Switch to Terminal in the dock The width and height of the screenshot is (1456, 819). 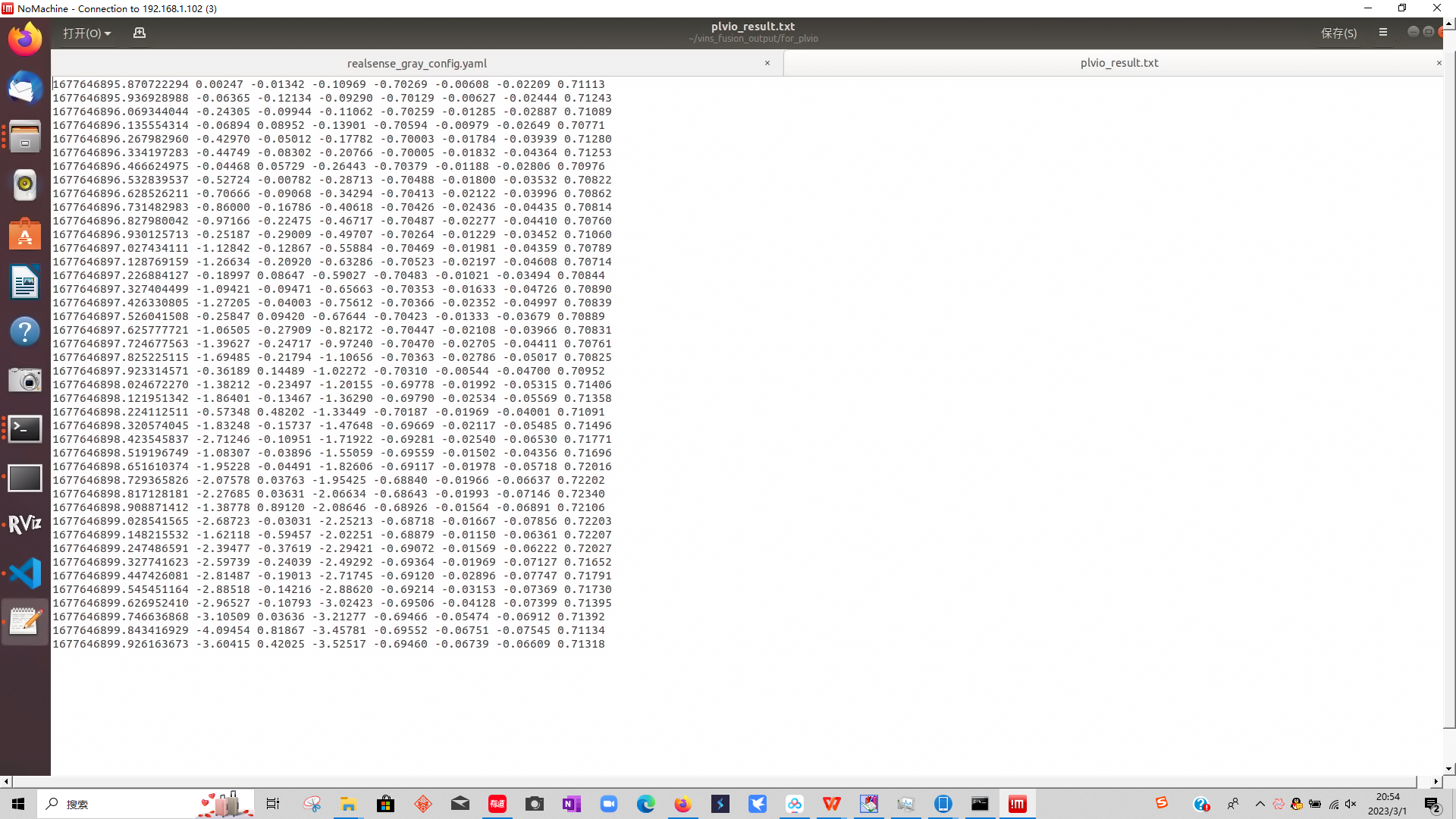(x=25, y=429)
